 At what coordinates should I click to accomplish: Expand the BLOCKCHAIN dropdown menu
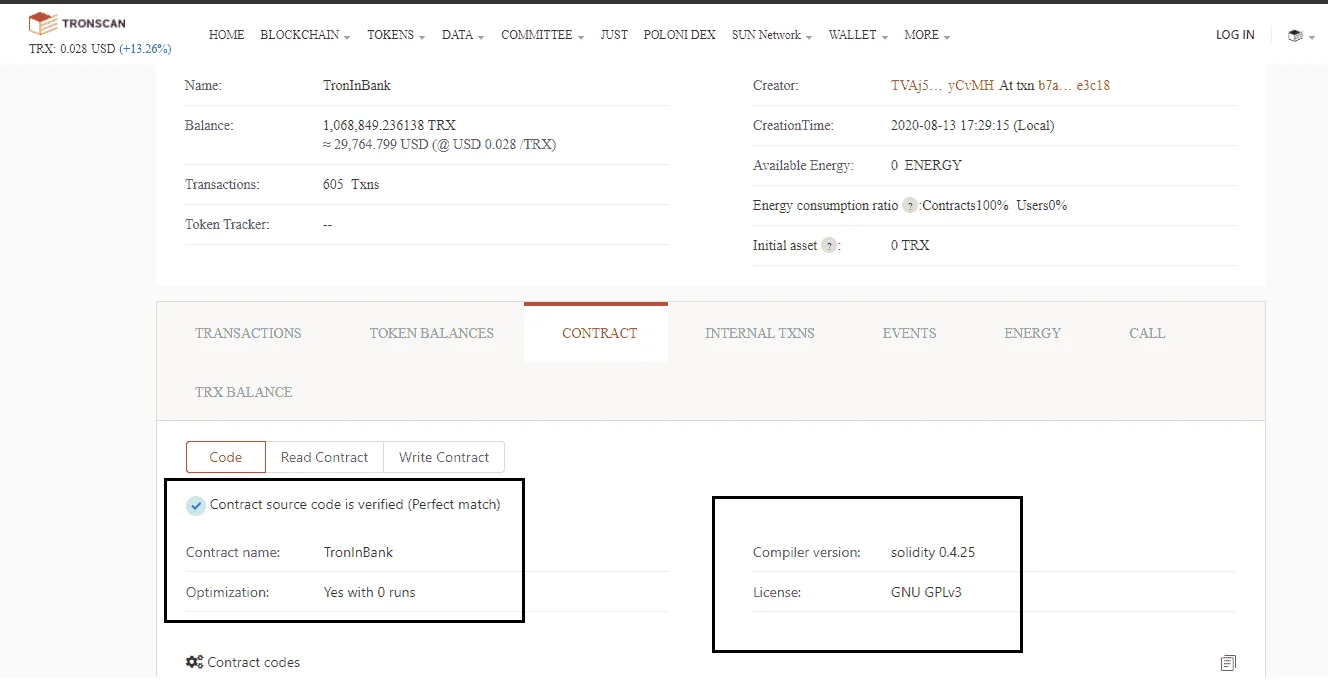point(305,35)
